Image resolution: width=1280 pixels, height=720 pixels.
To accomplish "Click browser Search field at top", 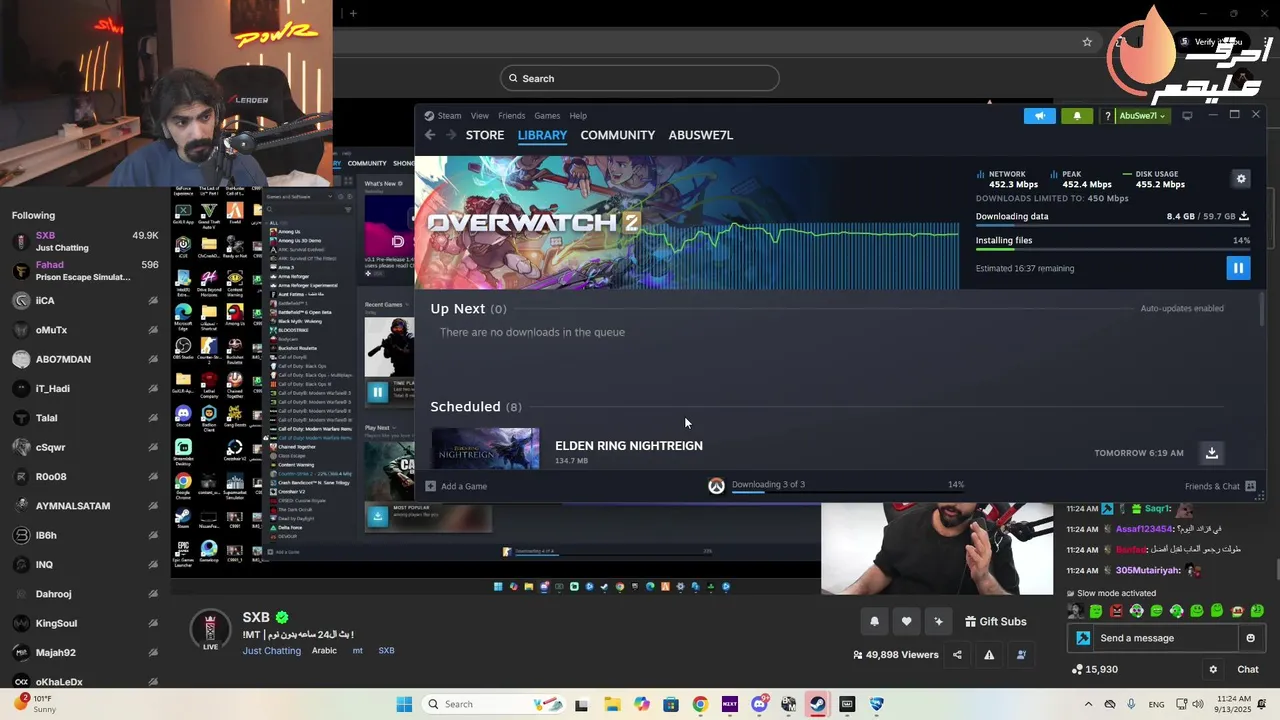I will [x=640, y=78].
